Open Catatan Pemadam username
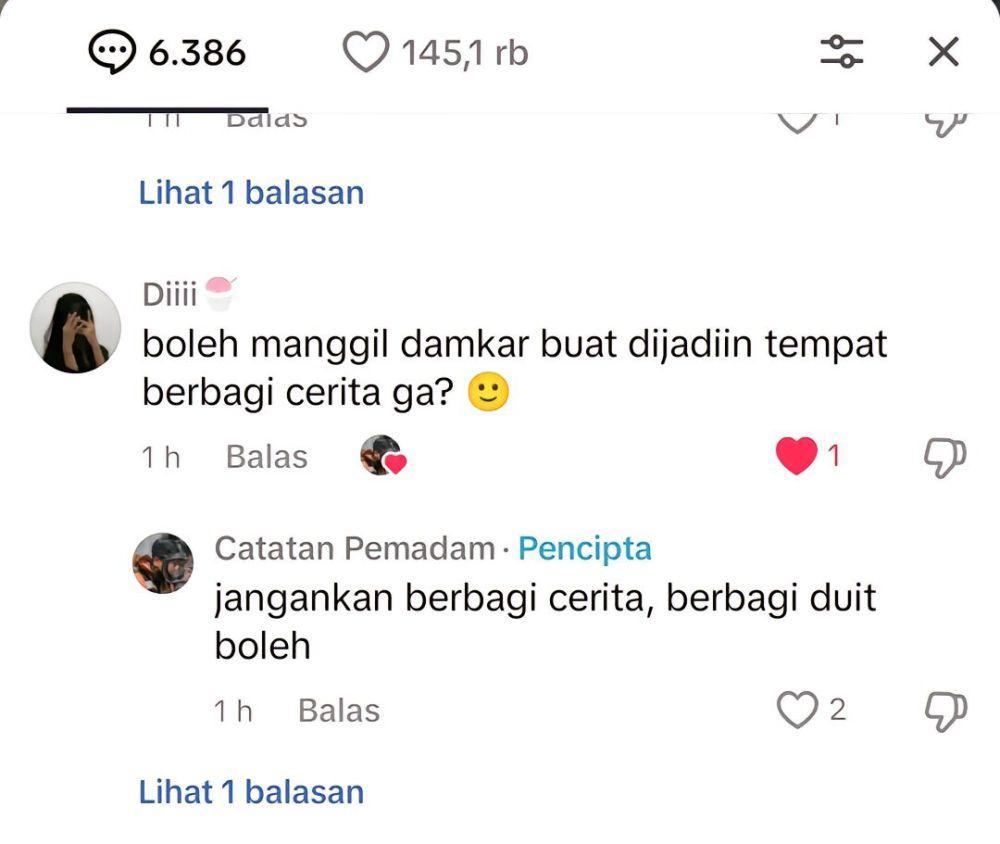The height and width of the screenshot is (844, 1000). 355,549
